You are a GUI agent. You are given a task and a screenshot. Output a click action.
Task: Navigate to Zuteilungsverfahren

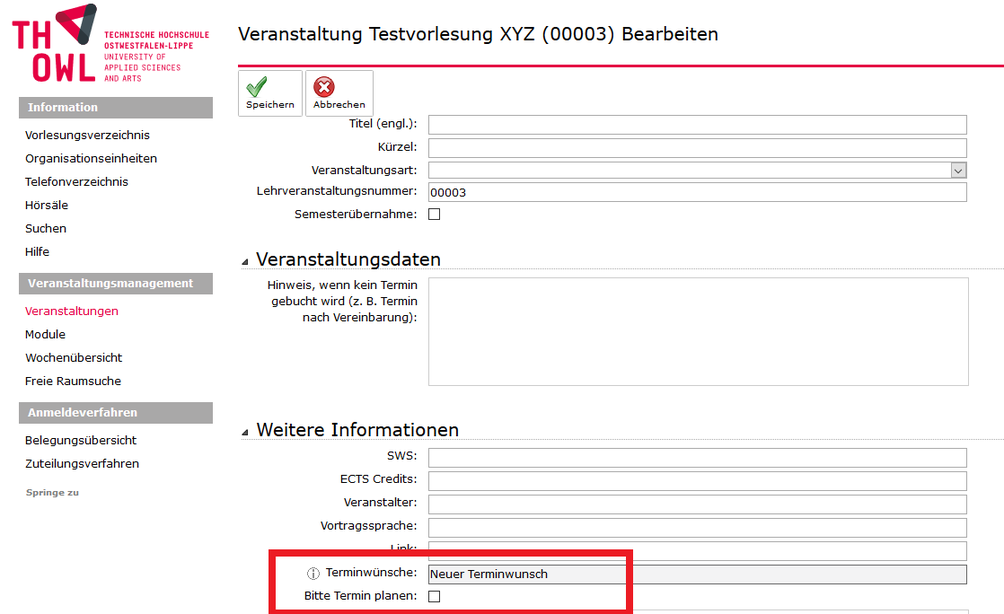point(82,464)
